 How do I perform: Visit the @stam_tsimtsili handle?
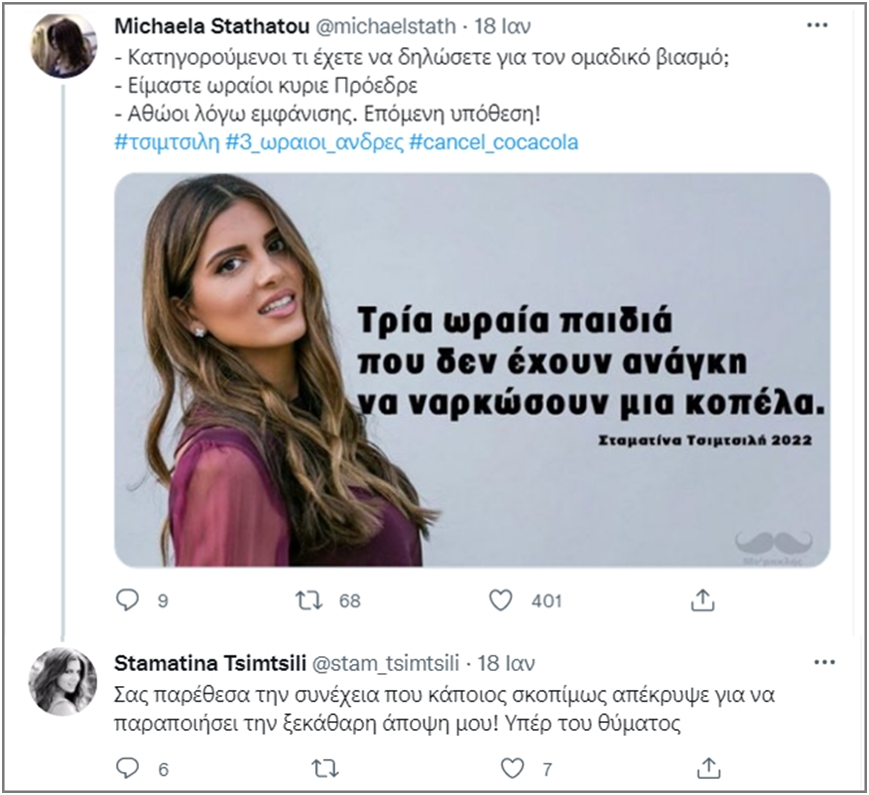pos(387,663)
